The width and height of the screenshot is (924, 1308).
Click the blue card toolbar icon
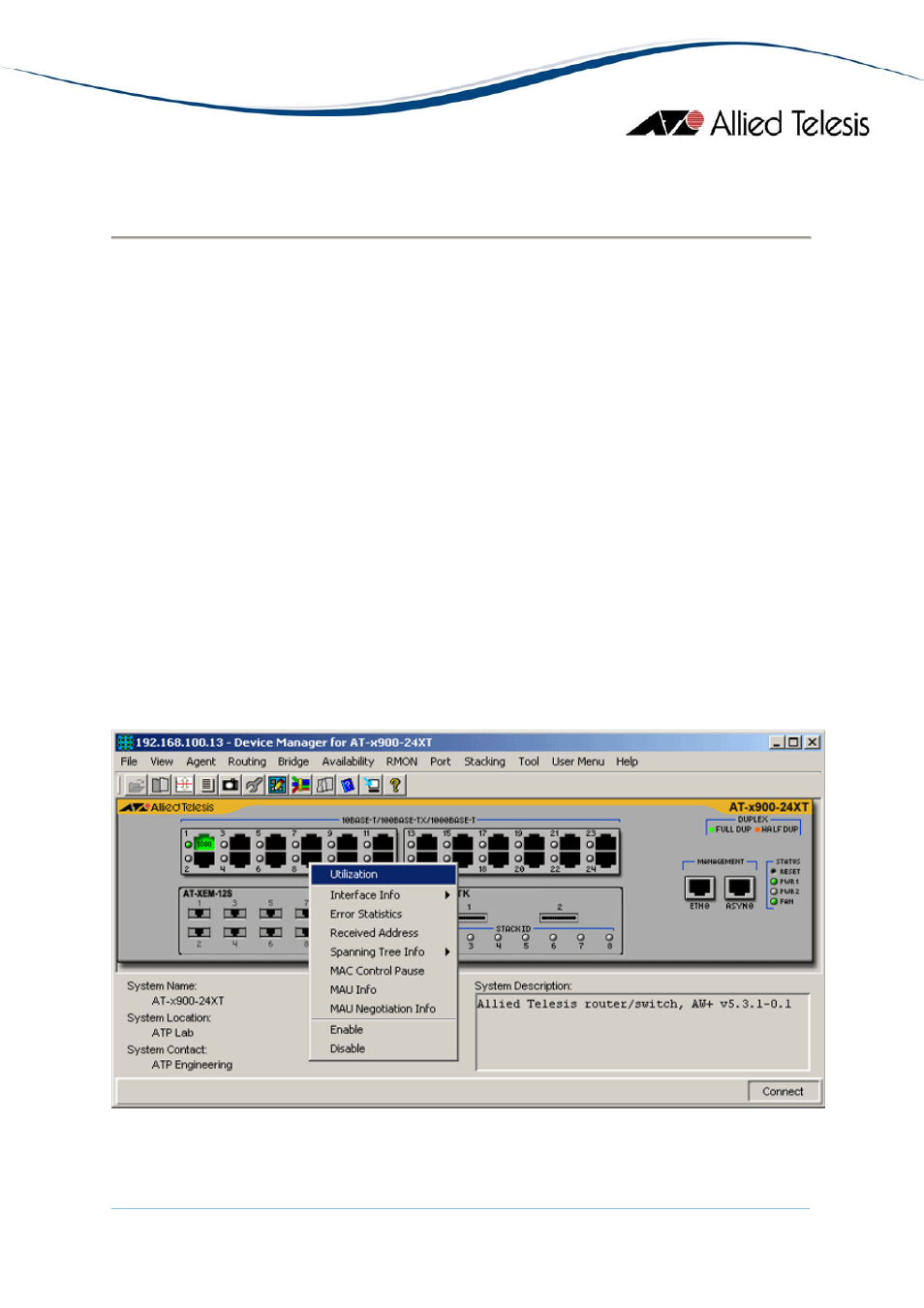coord(348,785)
